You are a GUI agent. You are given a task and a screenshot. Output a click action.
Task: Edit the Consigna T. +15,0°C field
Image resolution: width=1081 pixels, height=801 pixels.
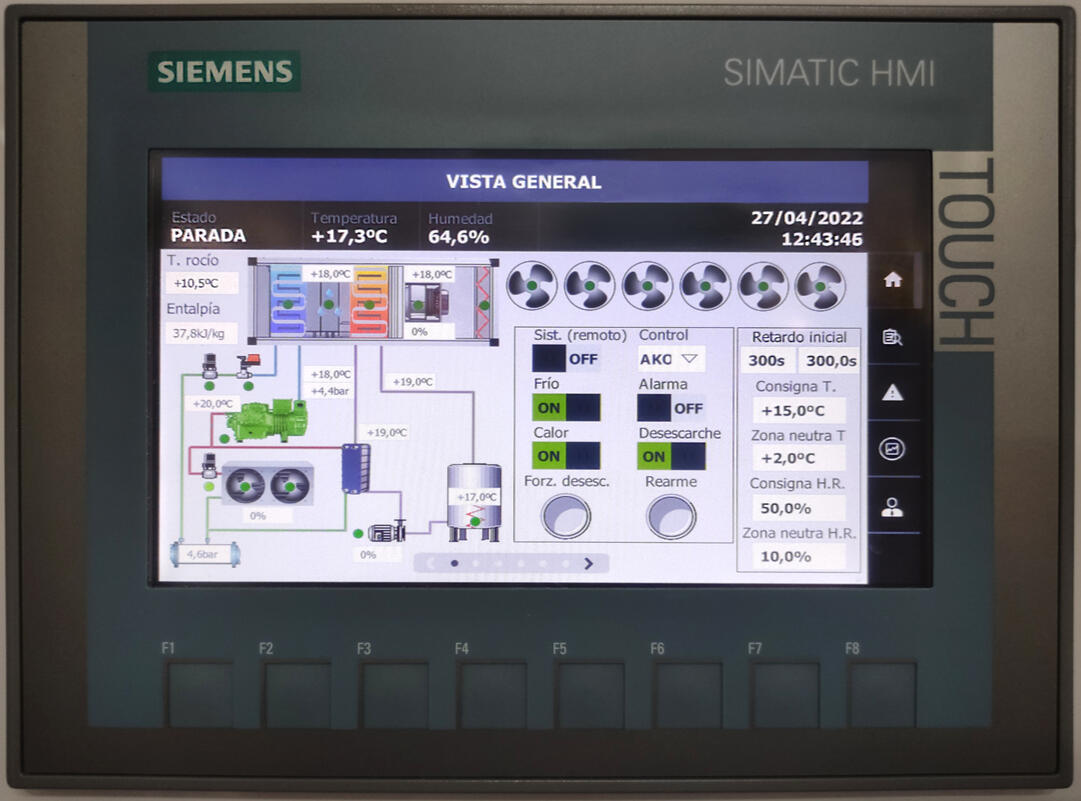point(800,411)
